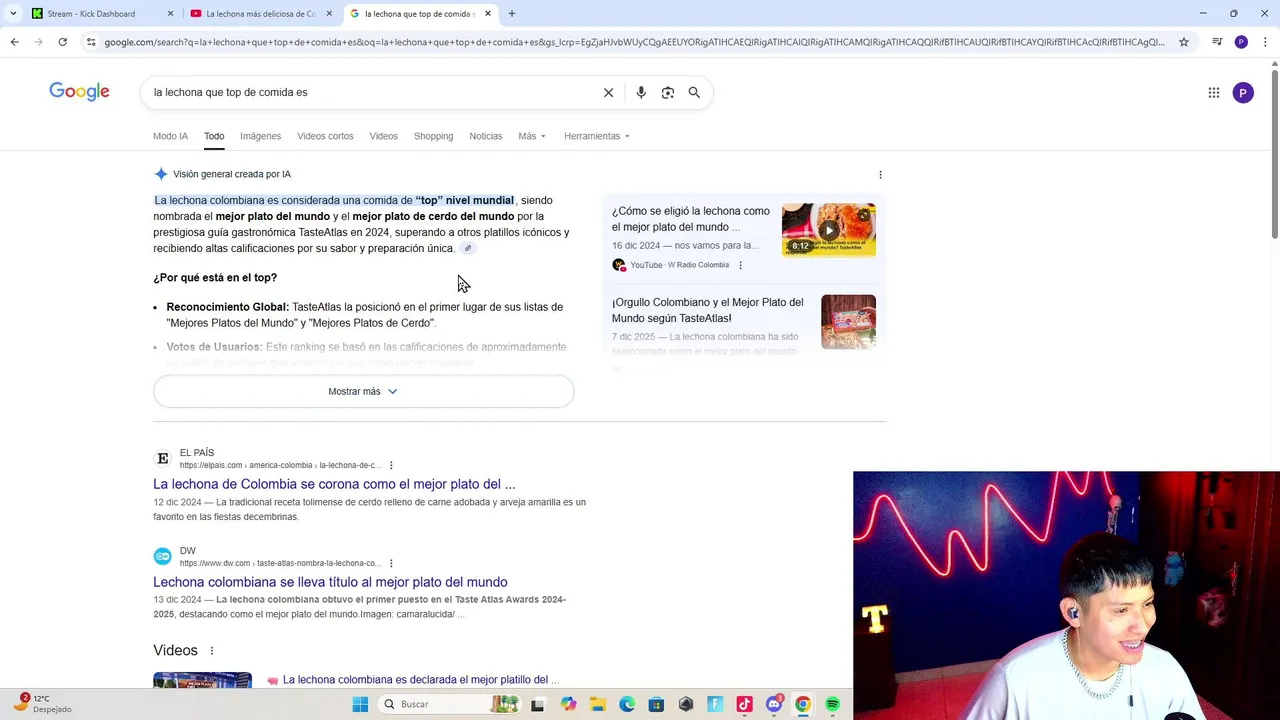The image size is (1280, 720).
Task: Open the Chrome profile avatar
Action: 1241,42
